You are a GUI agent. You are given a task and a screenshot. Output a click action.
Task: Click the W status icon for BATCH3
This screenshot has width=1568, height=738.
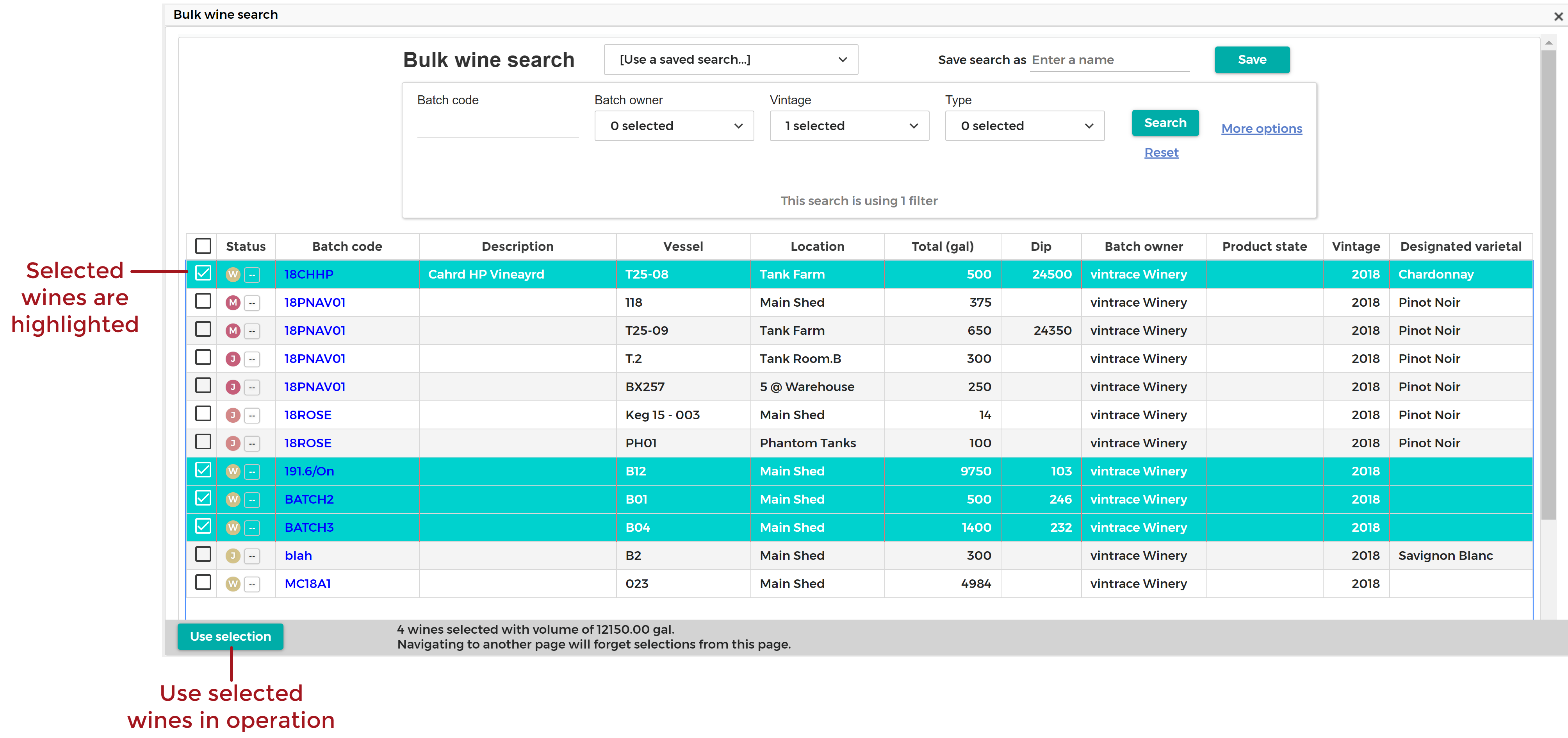coord(233,527)
